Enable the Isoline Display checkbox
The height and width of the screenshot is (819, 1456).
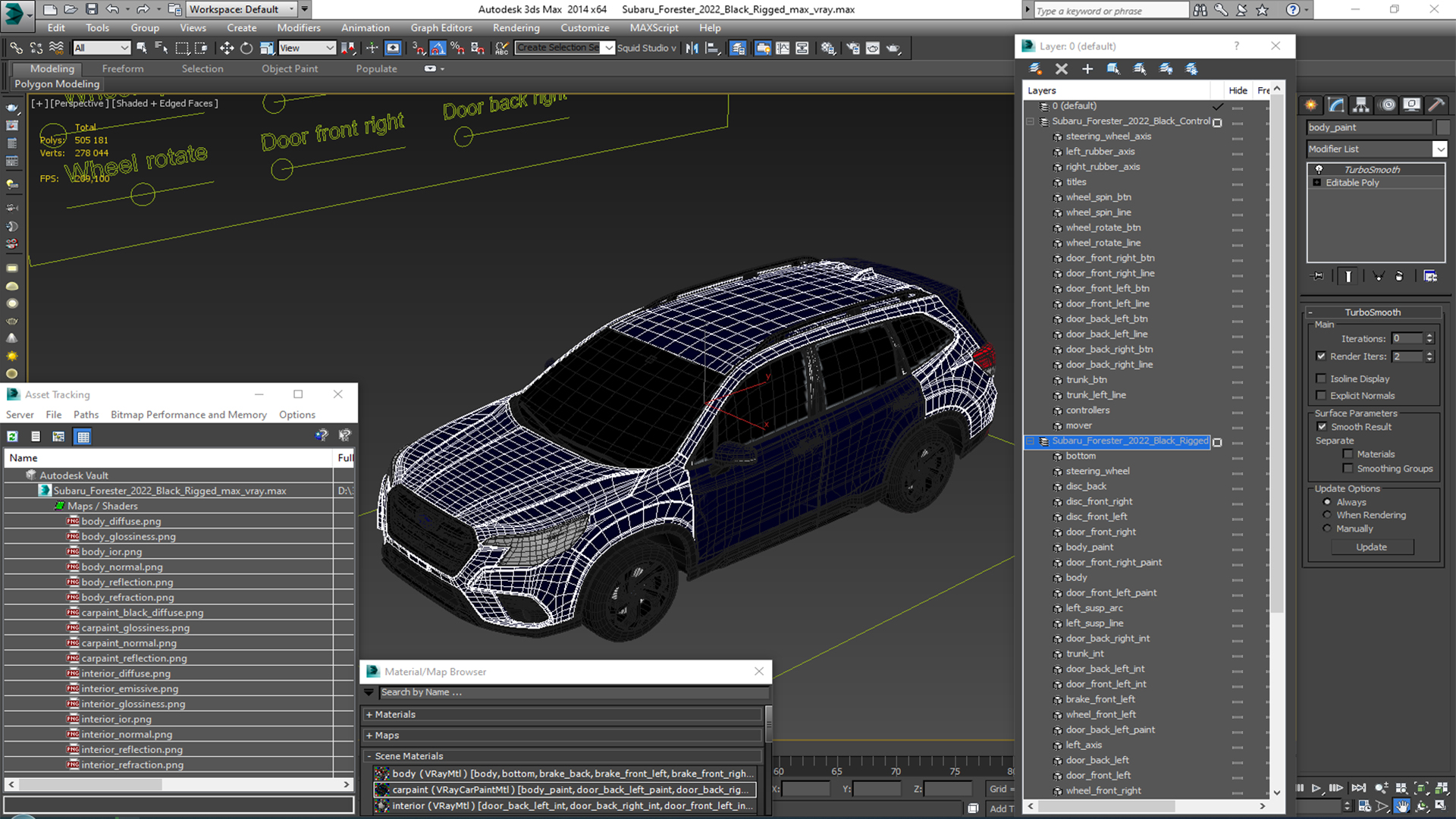click(1321, 378)
